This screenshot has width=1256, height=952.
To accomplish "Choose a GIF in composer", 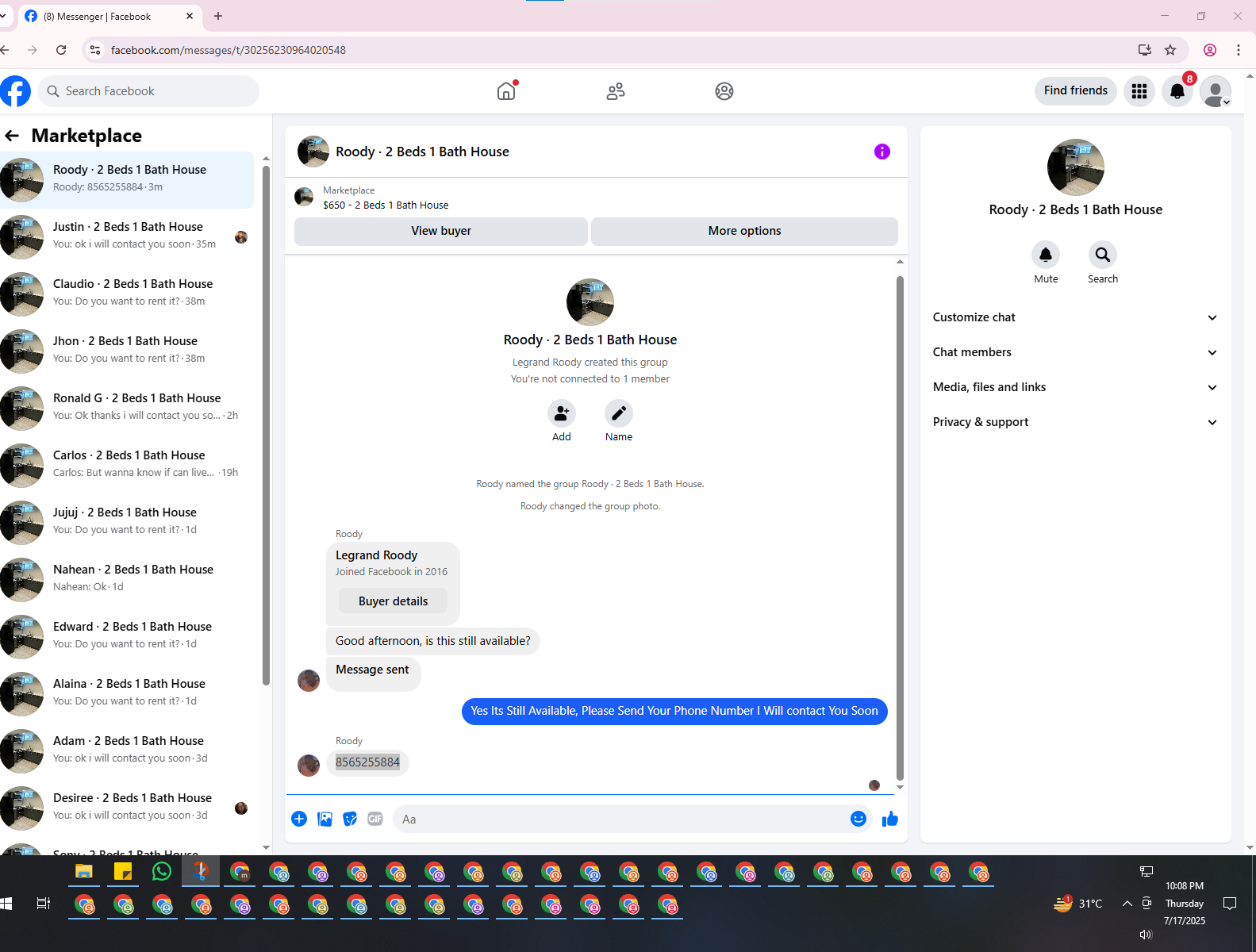I will pos(375,819).
